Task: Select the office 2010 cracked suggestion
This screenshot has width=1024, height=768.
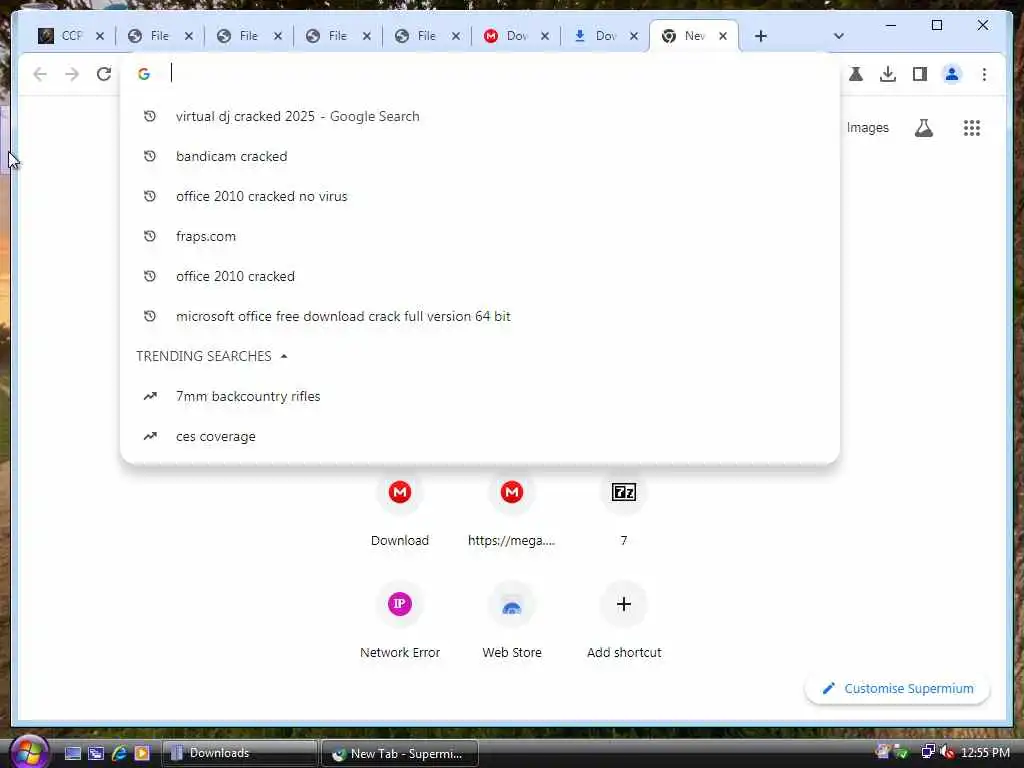Action: (480, 276)
